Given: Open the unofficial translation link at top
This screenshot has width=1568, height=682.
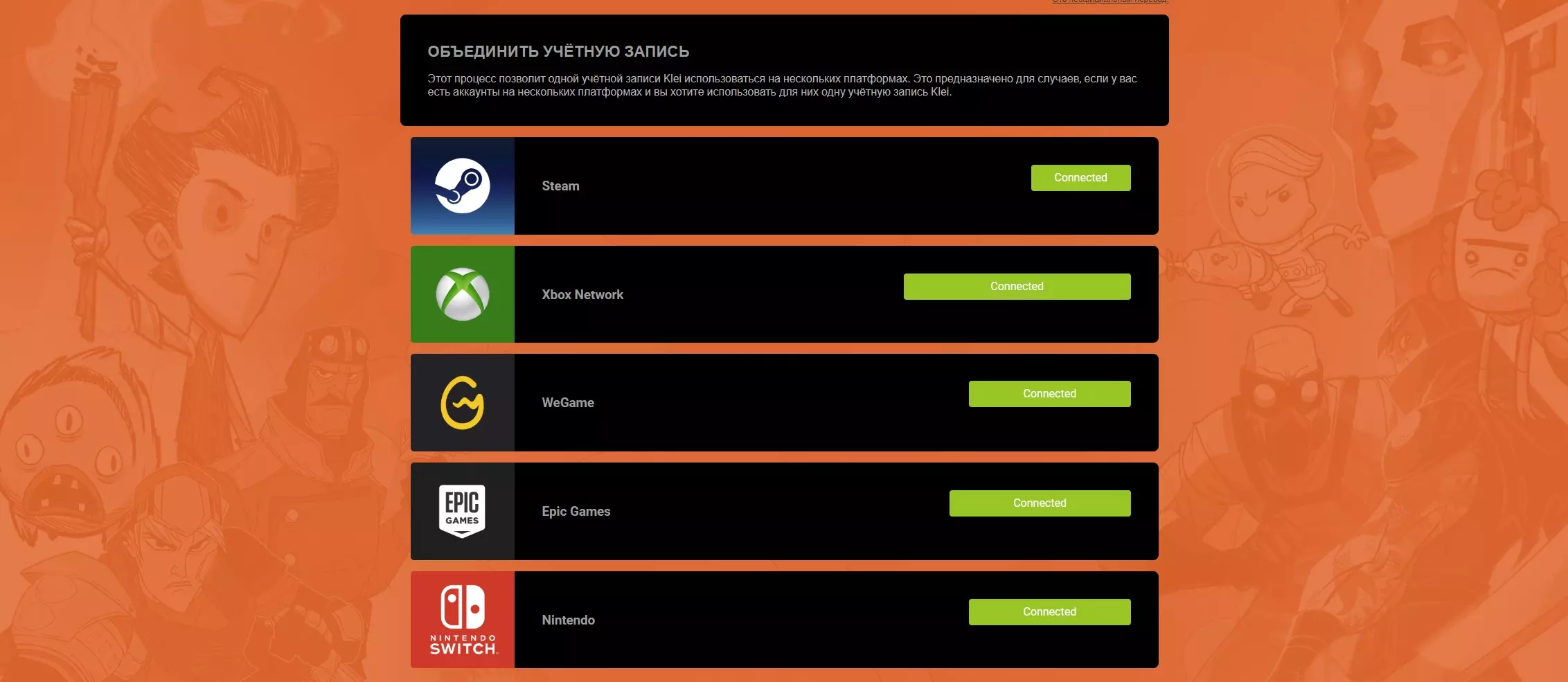Looking at the screenshot, I should [x=1110, y=2].
